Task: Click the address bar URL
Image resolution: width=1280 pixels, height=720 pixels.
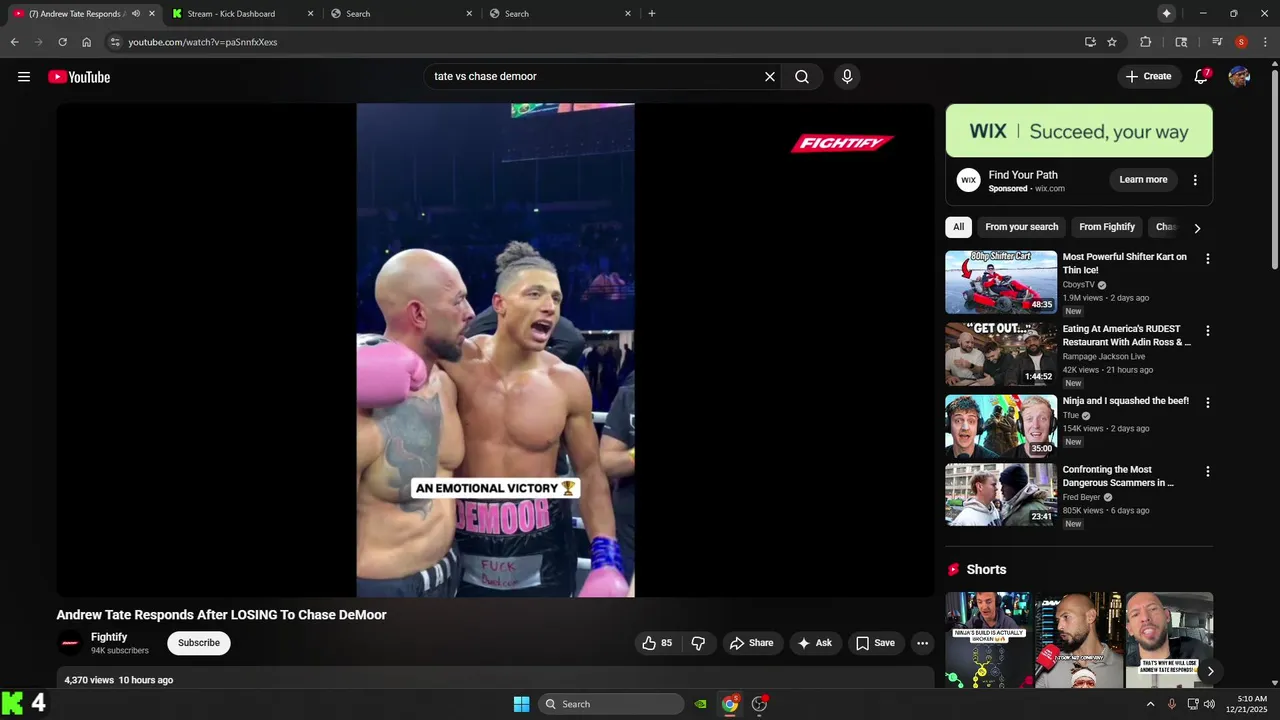Action: [203, 42]
